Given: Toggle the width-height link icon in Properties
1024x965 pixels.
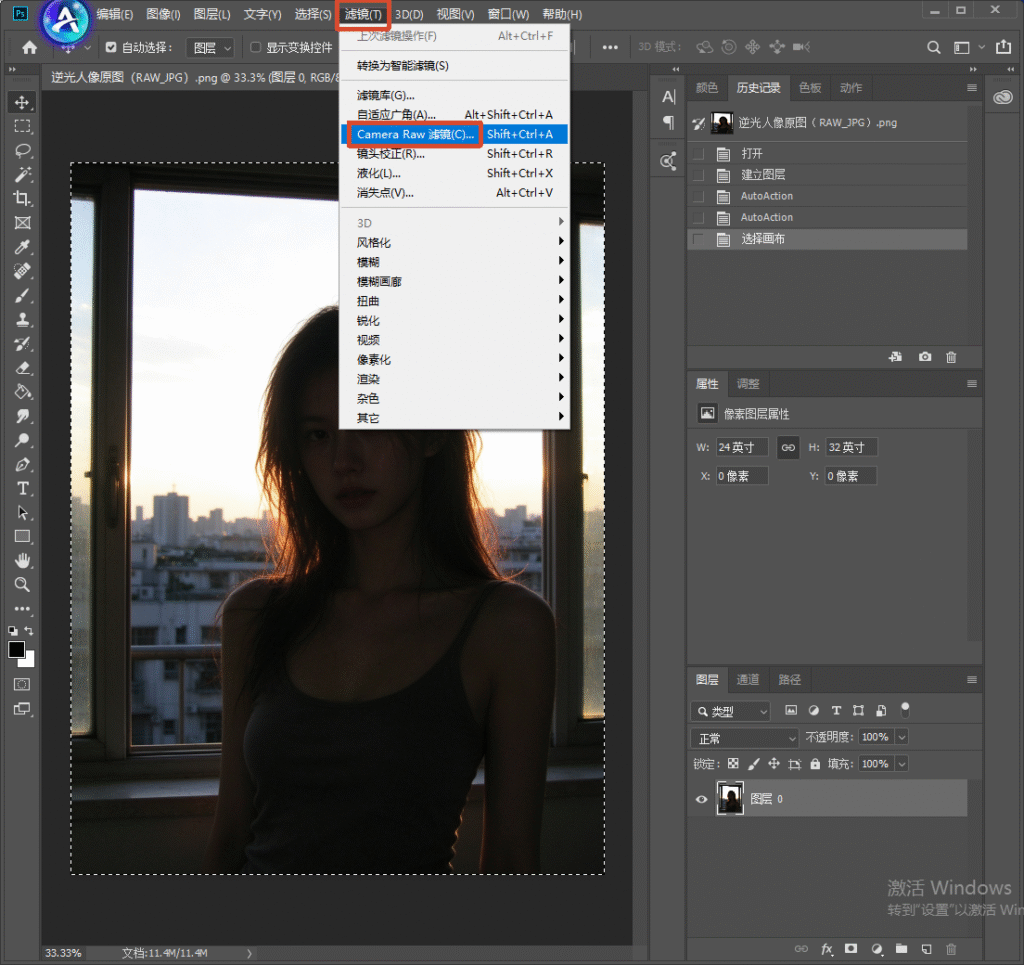Looking at the screenshot, I should (x=788, y=448).
